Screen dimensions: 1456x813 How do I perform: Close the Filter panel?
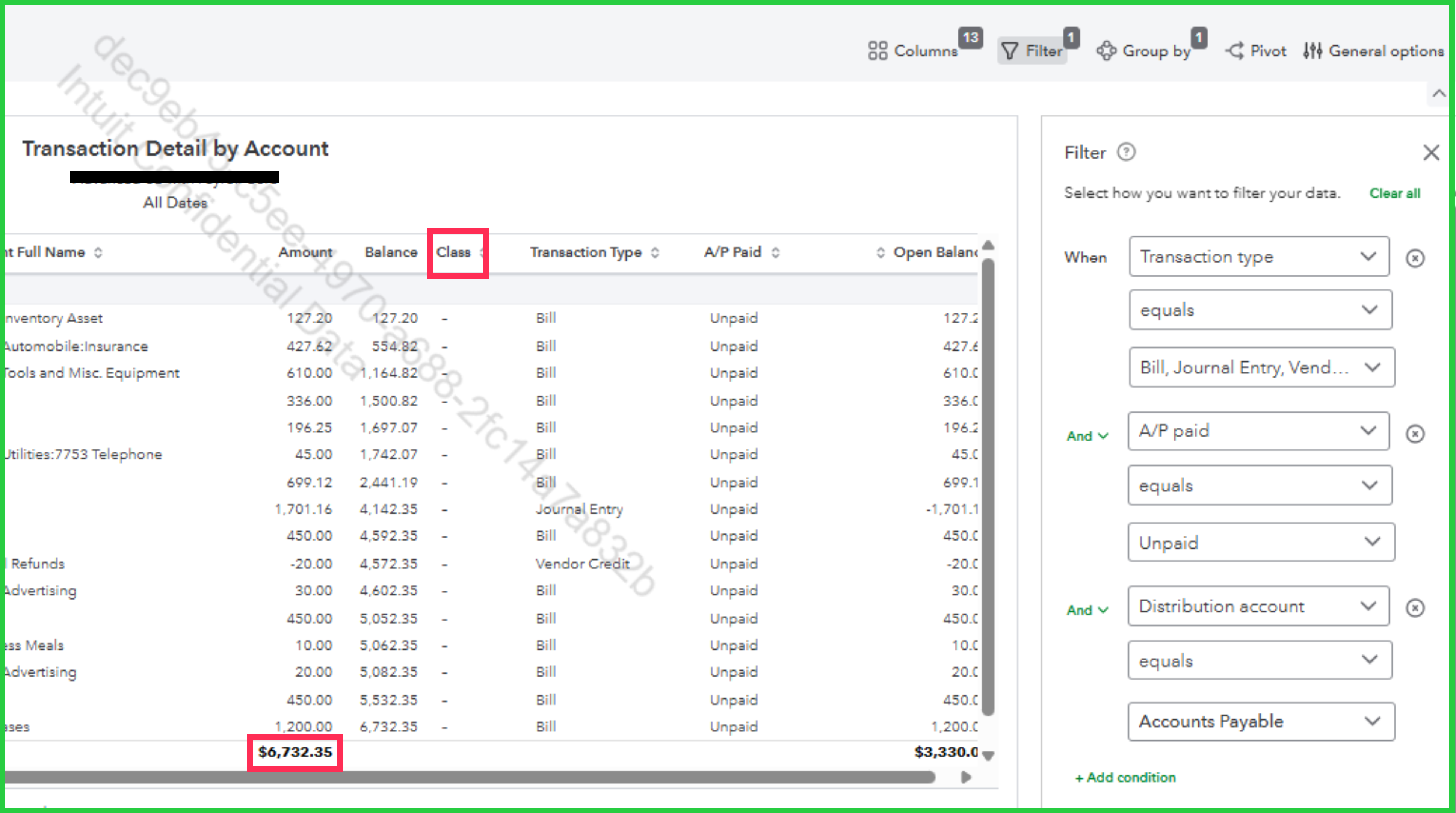click(1430, 152)
